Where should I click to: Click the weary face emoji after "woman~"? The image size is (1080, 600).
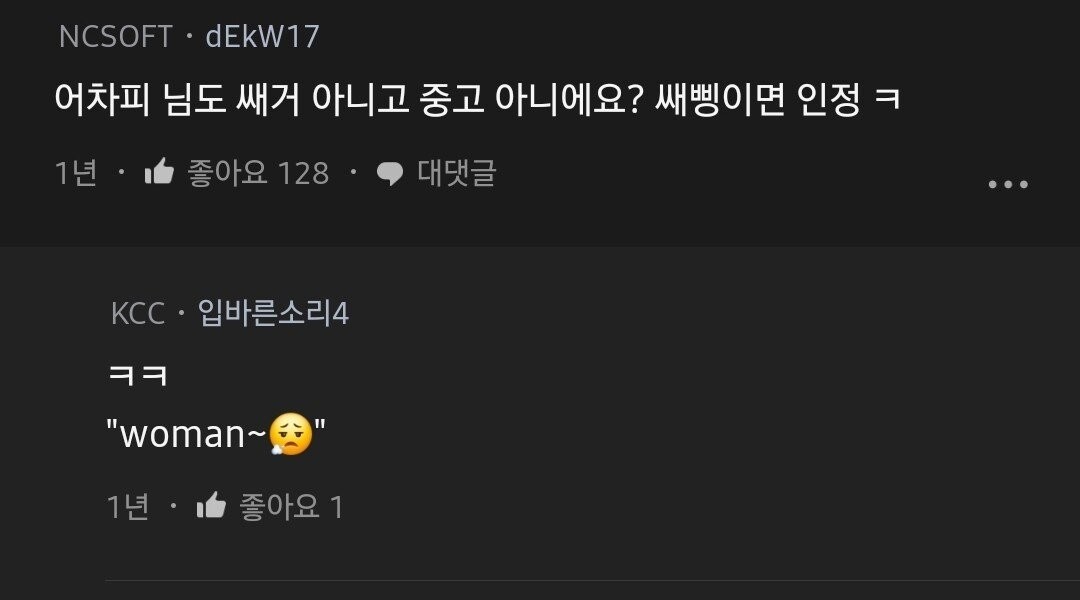(x=291, y=436)
